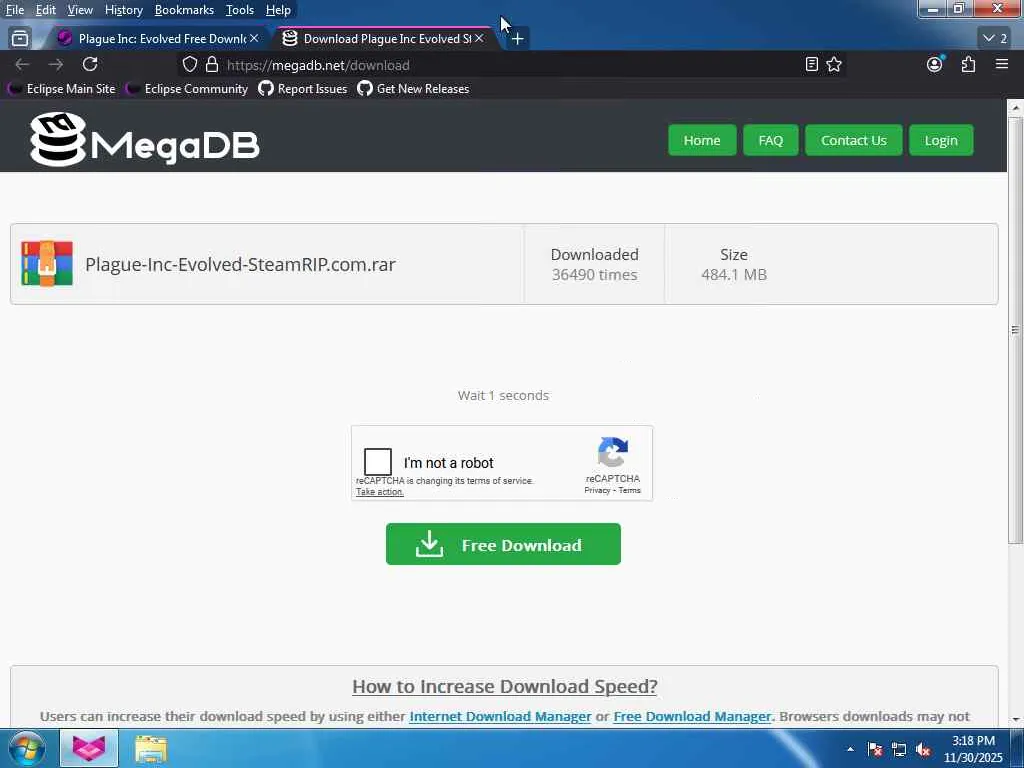Click the MegaDB logo
Image resolution: width=1024 pixels, height=768 pixels.
click(x=145, y=140)
